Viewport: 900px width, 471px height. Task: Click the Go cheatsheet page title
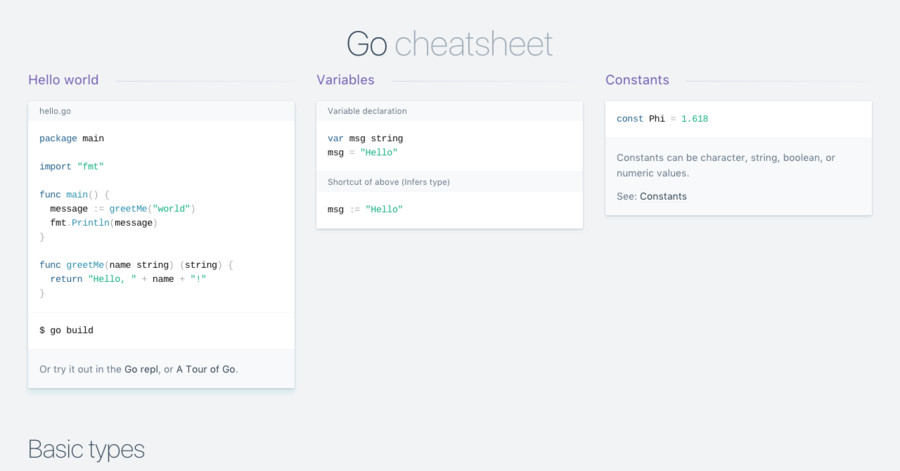coord(449,43)
